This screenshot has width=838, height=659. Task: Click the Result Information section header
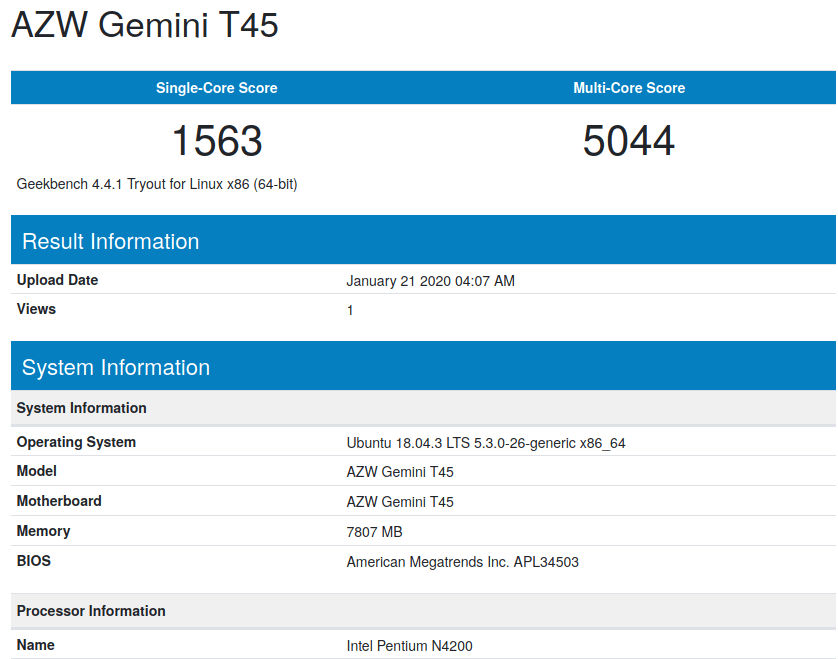point(423,240)
